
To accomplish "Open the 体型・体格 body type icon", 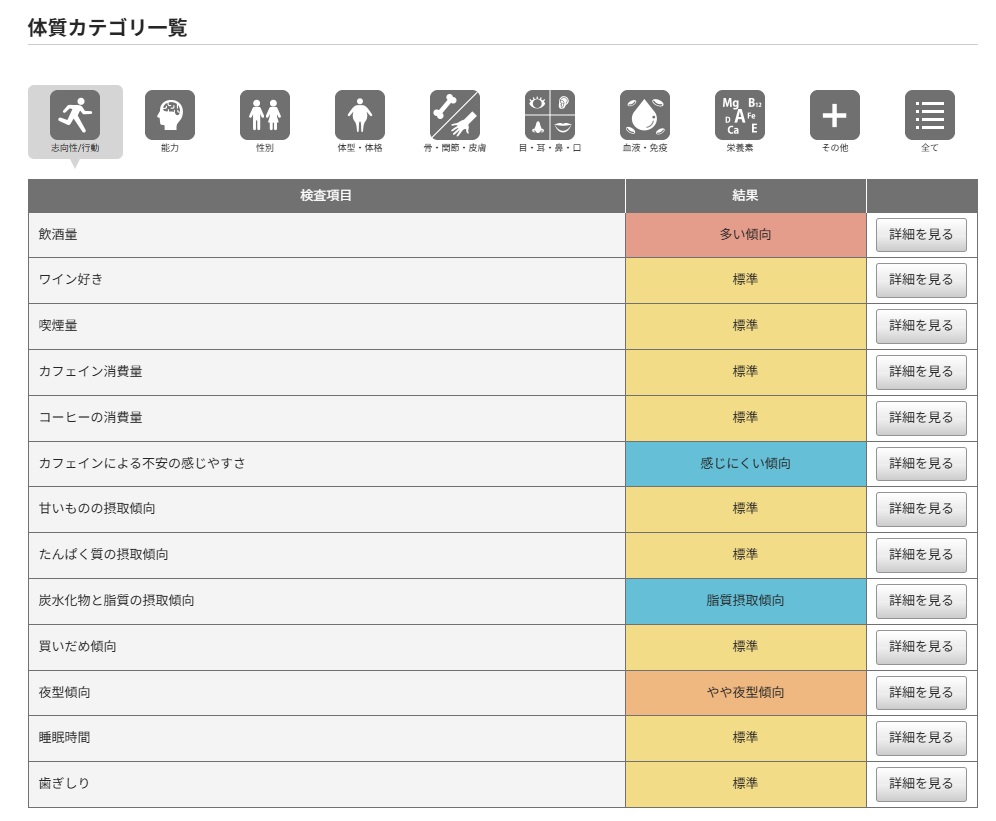I will pyautogui.click(x=360, y=115).
